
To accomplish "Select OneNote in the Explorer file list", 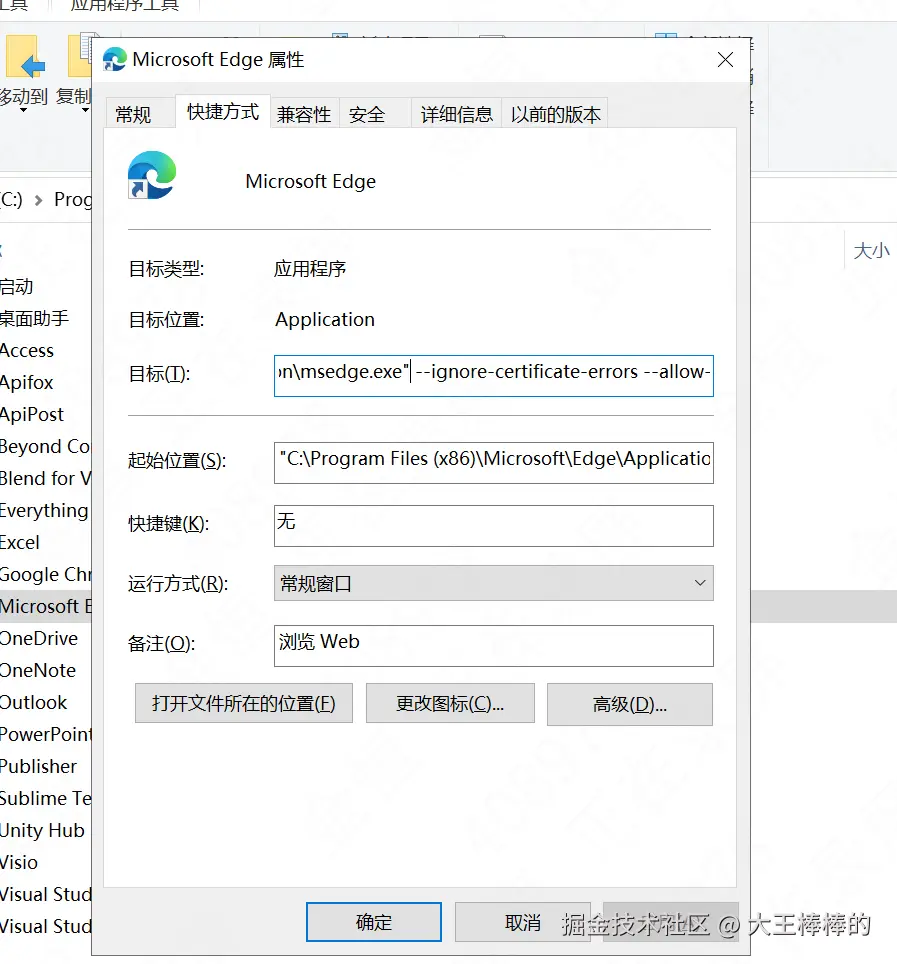I will point(38,670).
